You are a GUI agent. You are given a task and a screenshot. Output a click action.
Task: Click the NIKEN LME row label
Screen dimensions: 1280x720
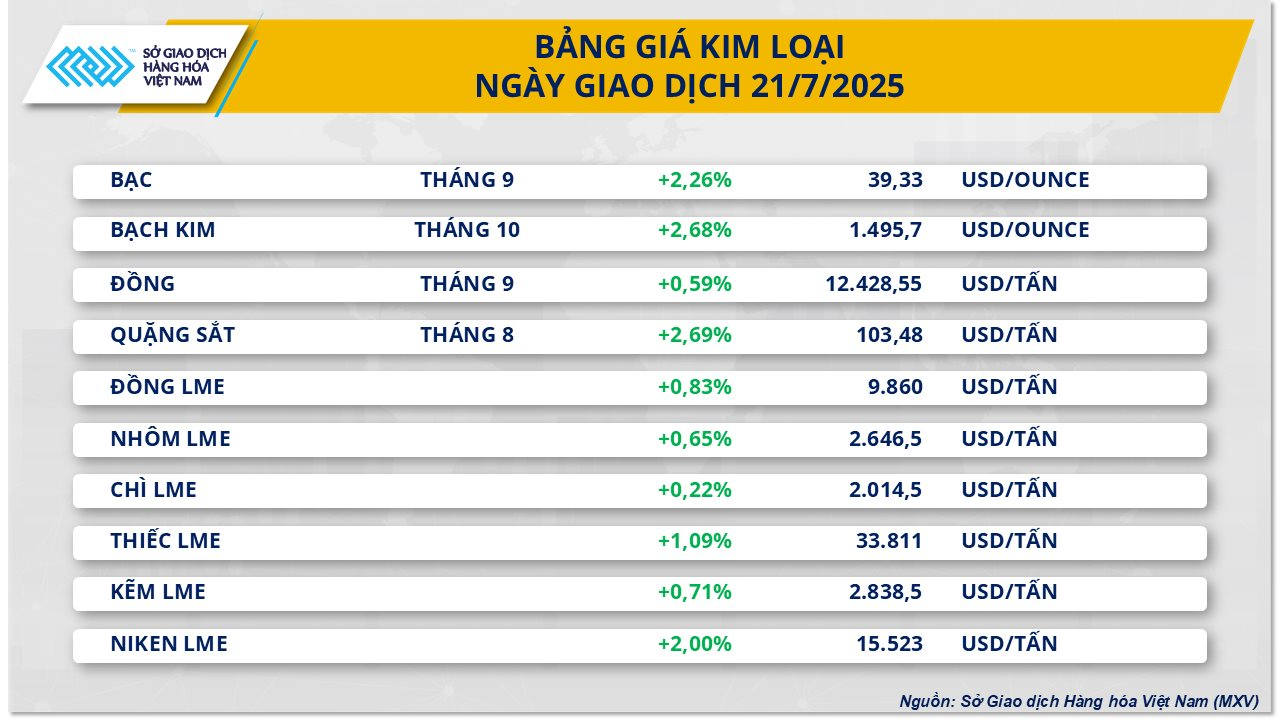[169, 644]
